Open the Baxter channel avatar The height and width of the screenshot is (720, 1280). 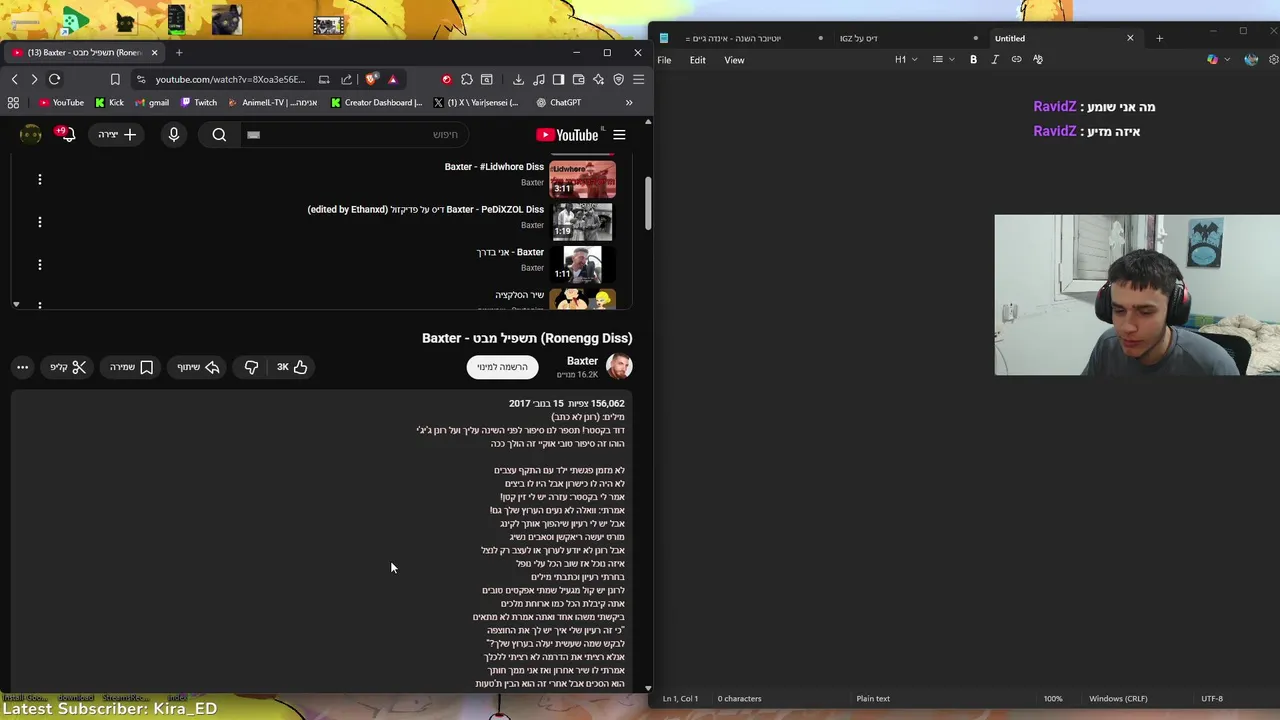click(619, 367)
